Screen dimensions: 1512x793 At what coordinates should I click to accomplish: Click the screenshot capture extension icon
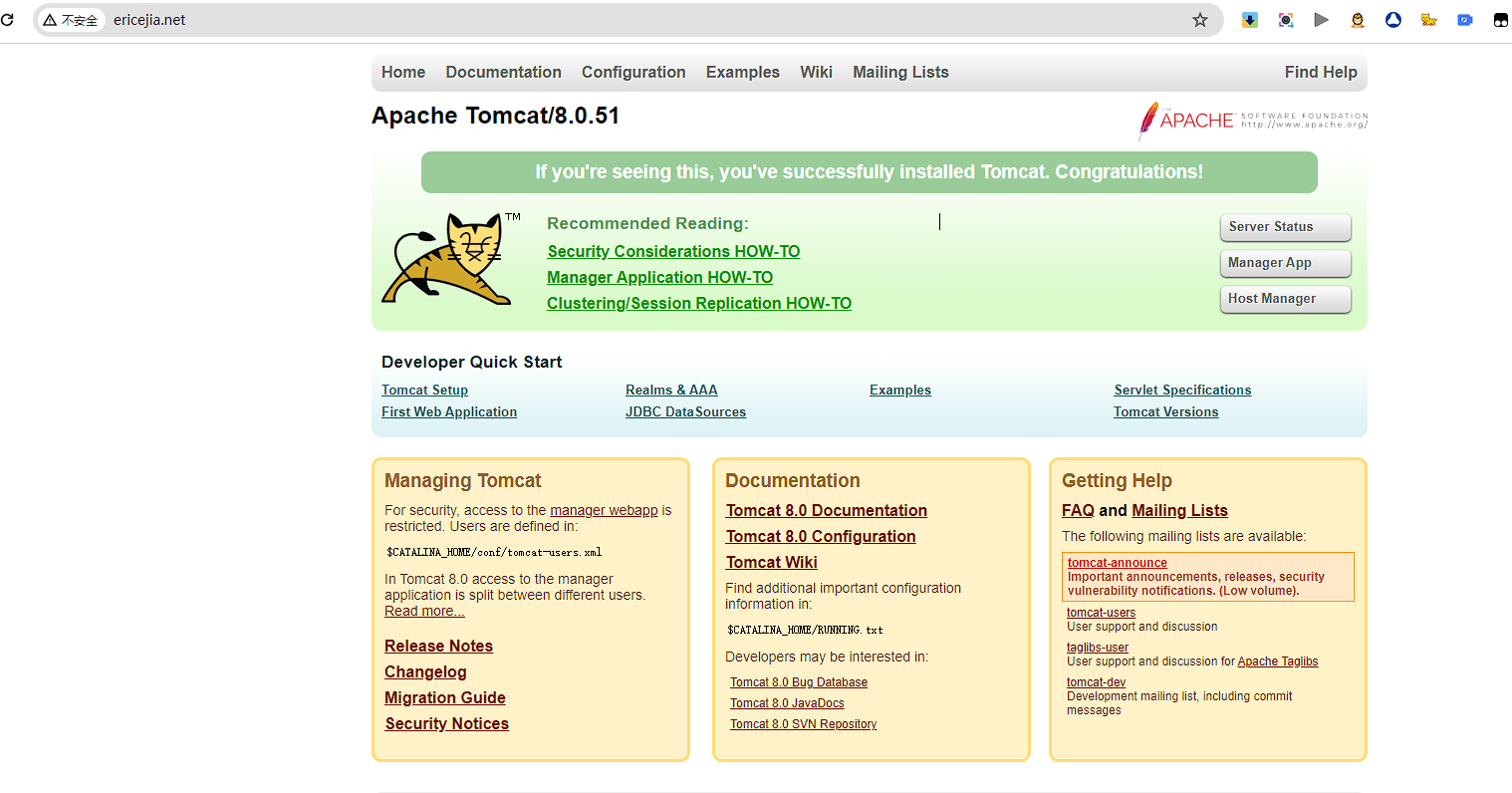pos(1286,20)
